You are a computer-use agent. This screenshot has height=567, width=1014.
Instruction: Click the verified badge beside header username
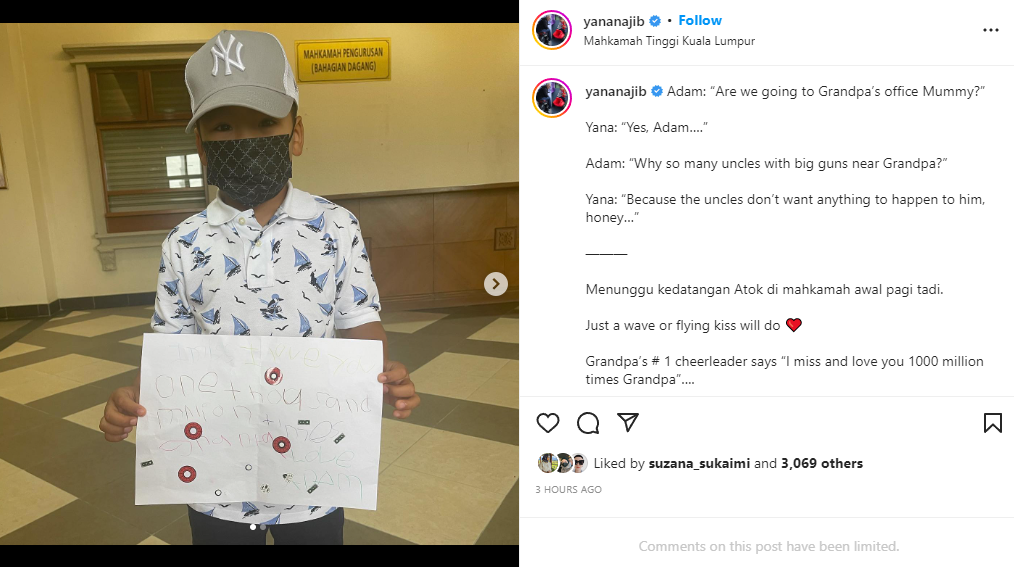click(654, 21)
